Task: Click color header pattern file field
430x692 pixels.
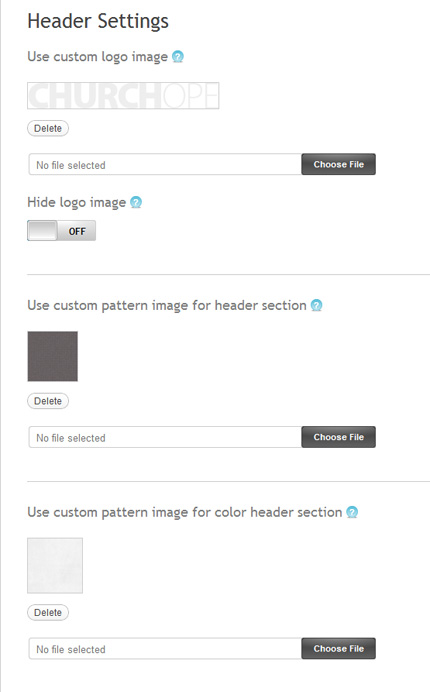Action: pyautogui.click(x=165, y=649)
